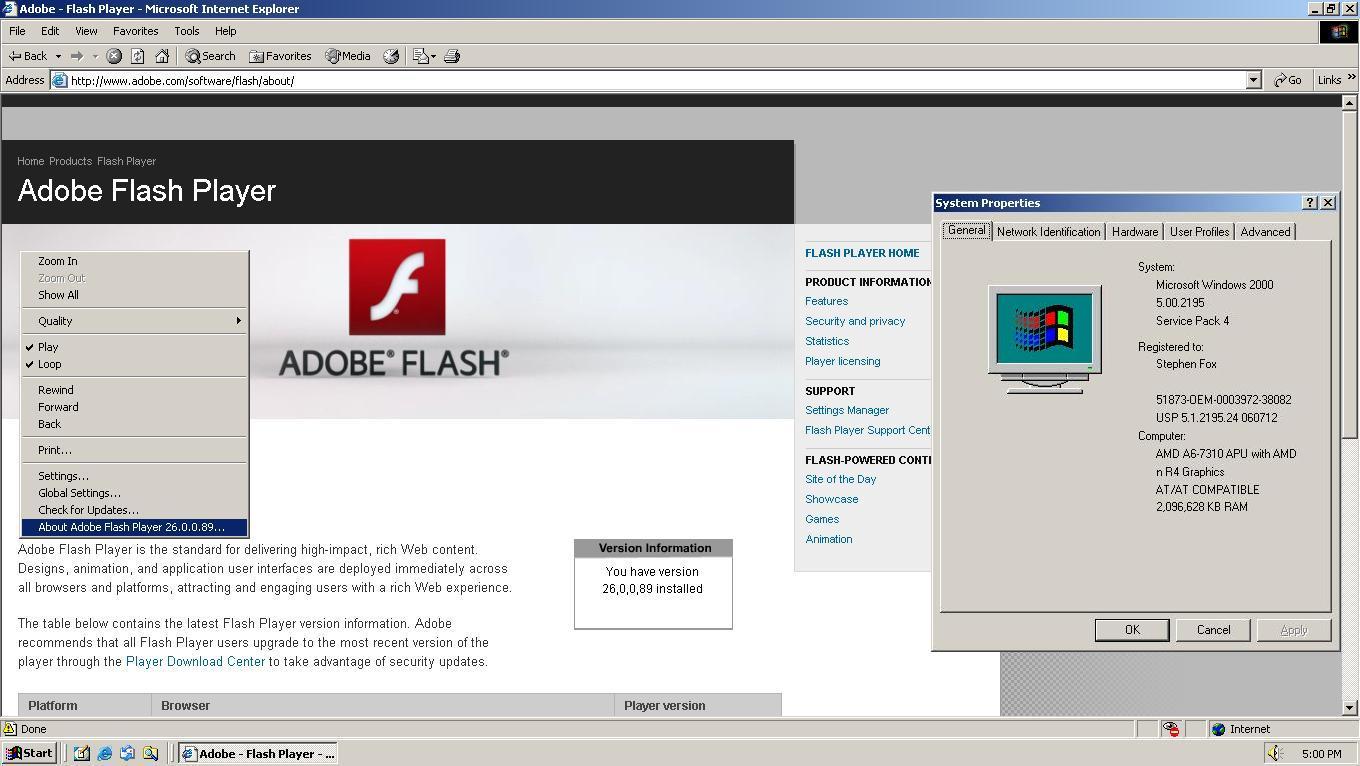Open the Start menu
The image size is (1360, 766).
click(x=29, y=753)
